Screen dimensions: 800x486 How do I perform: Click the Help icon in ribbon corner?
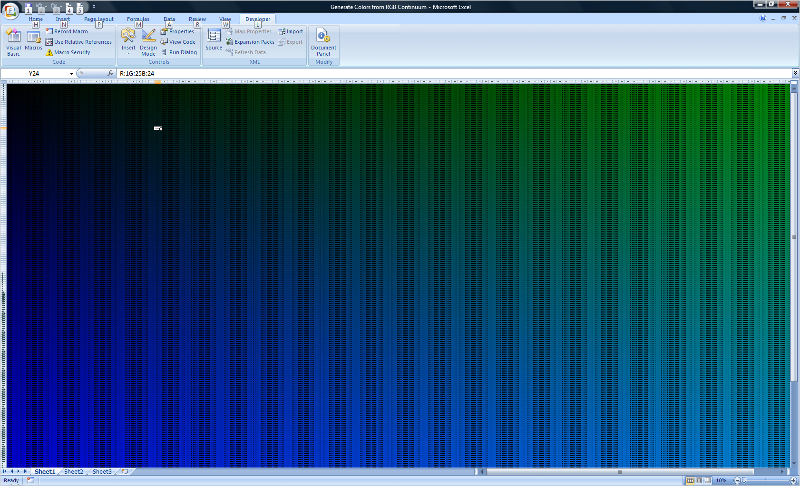click(x=763, y=18)
